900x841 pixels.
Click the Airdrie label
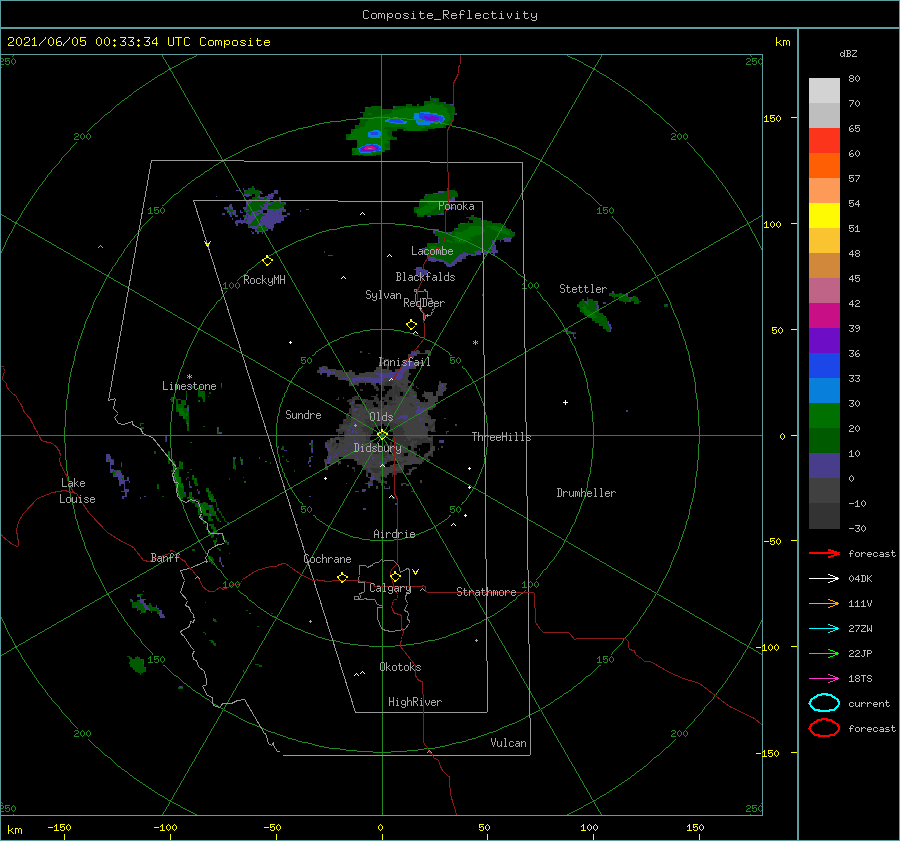[x=394, y=534]
